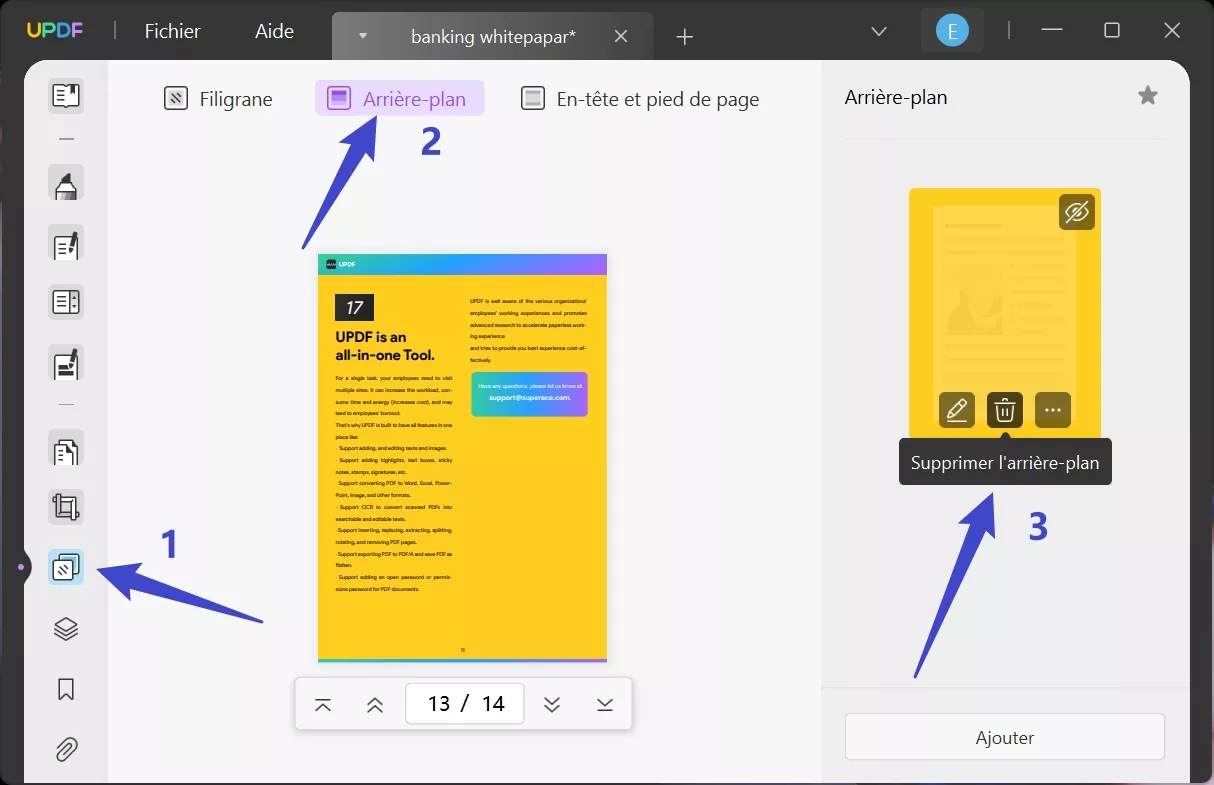Viewport: 1214px width, 785px height.
Task: Go to the first page
Action: coord(323,704)
